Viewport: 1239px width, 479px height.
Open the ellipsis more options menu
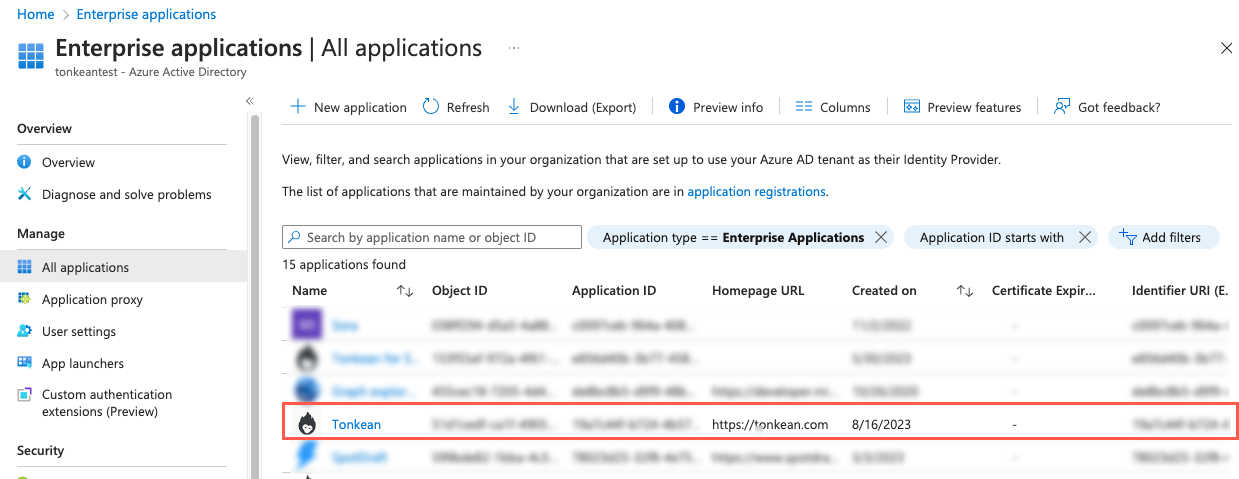(514, 48)
